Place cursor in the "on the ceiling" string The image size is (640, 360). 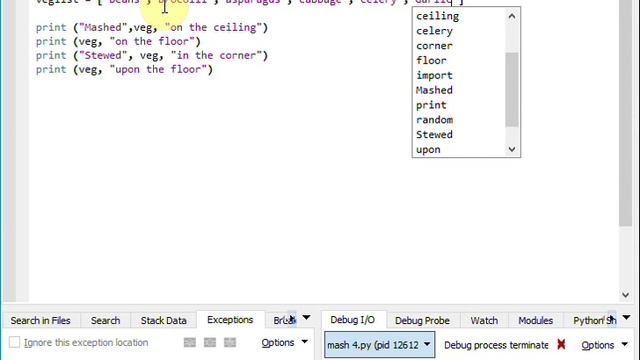pyautogui.click(x=213, y=27)
